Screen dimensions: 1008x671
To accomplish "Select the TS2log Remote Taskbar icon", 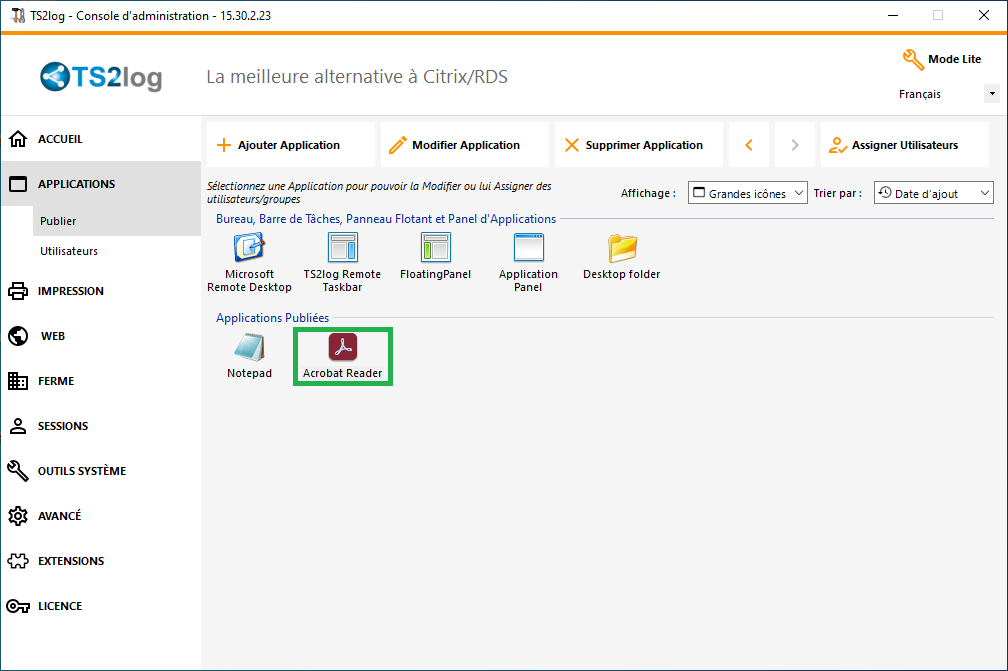I will [x=343, y=247].
